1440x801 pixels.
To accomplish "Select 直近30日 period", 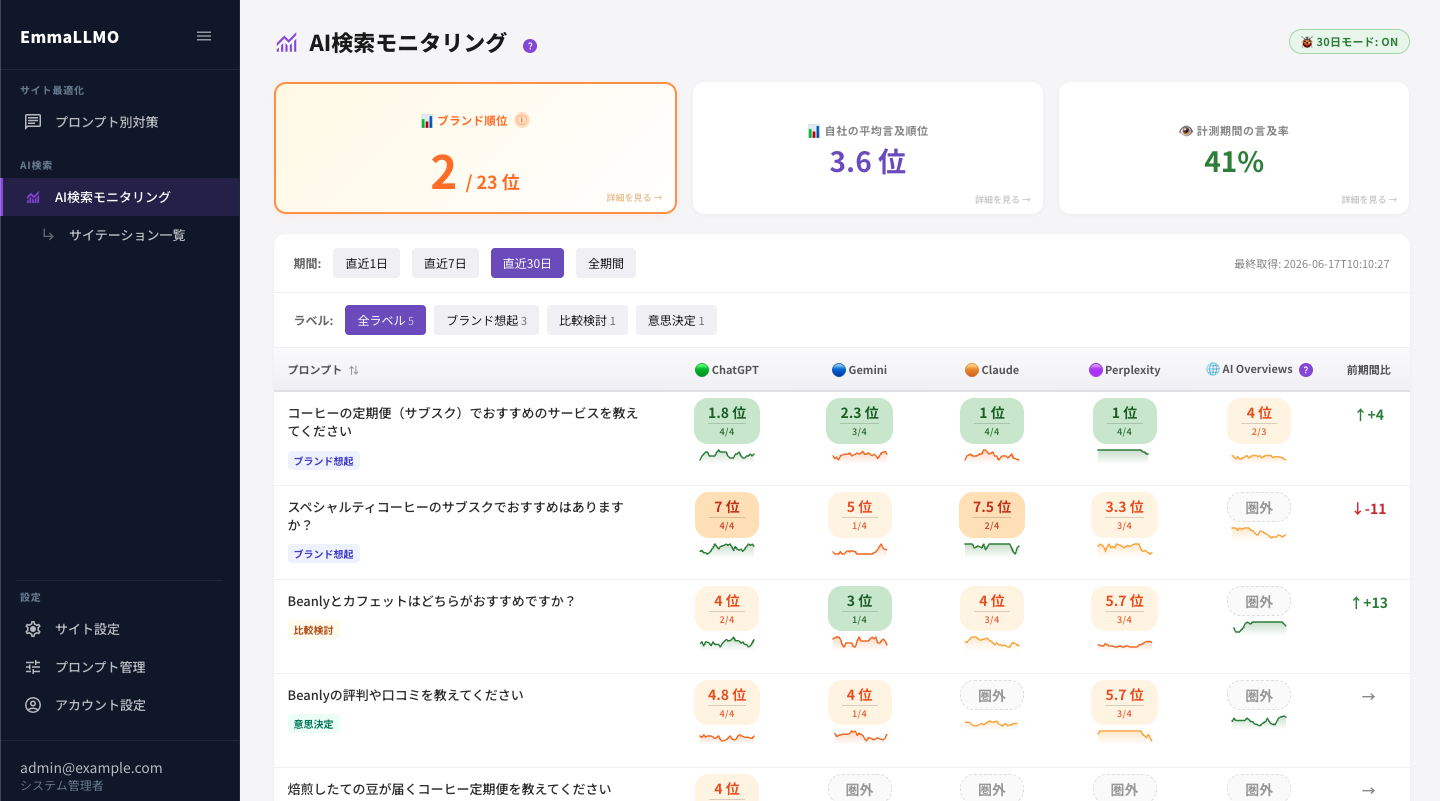I will pyautogui.click(x=527, y=263).
